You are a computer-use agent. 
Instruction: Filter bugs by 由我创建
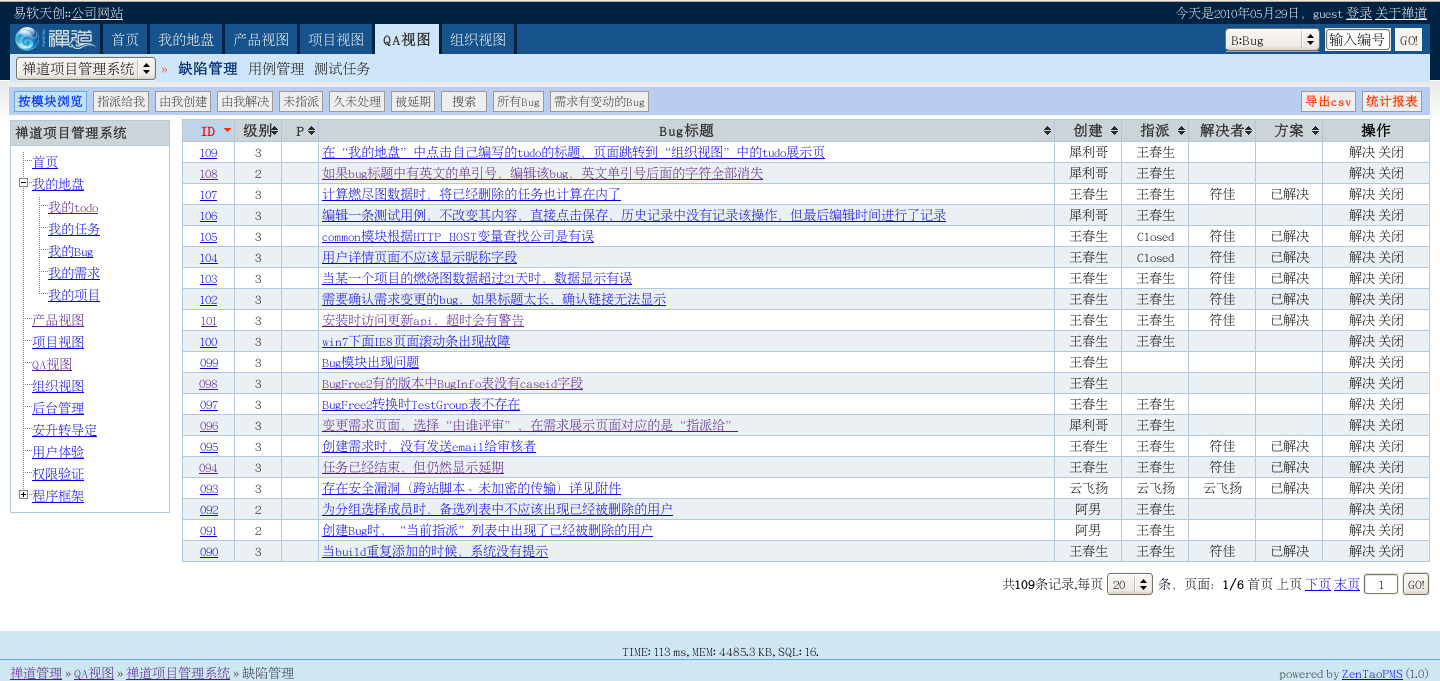click(183, 101)
